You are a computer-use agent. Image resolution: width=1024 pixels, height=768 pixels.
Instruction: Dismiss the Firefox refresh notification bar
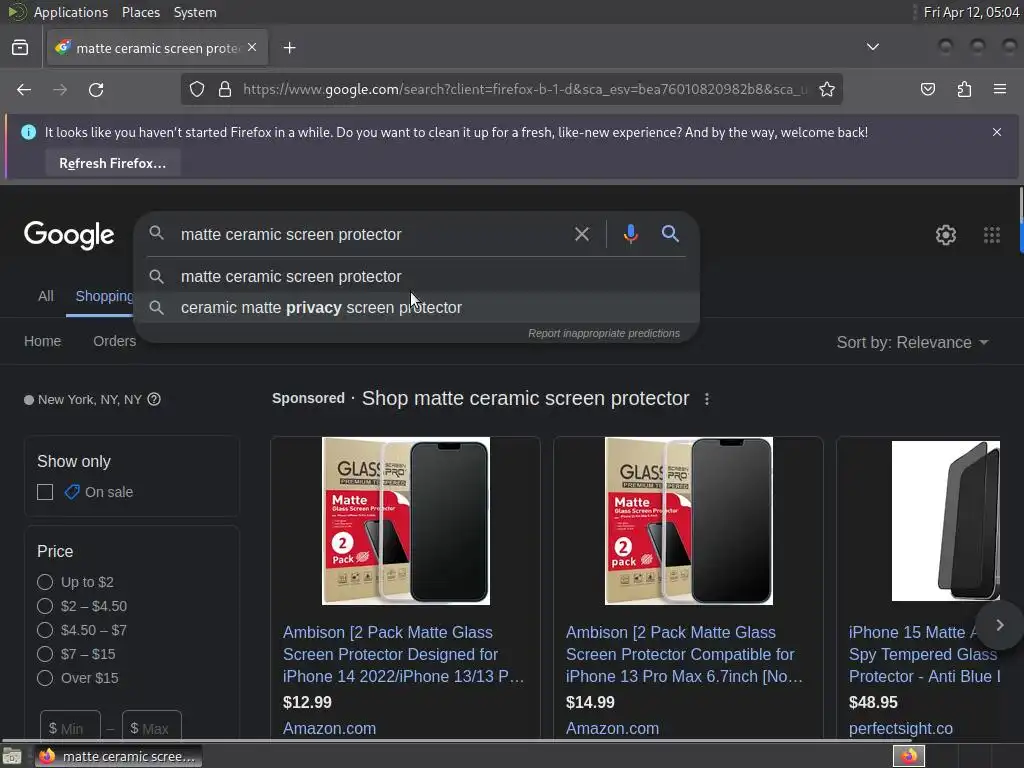997,132
